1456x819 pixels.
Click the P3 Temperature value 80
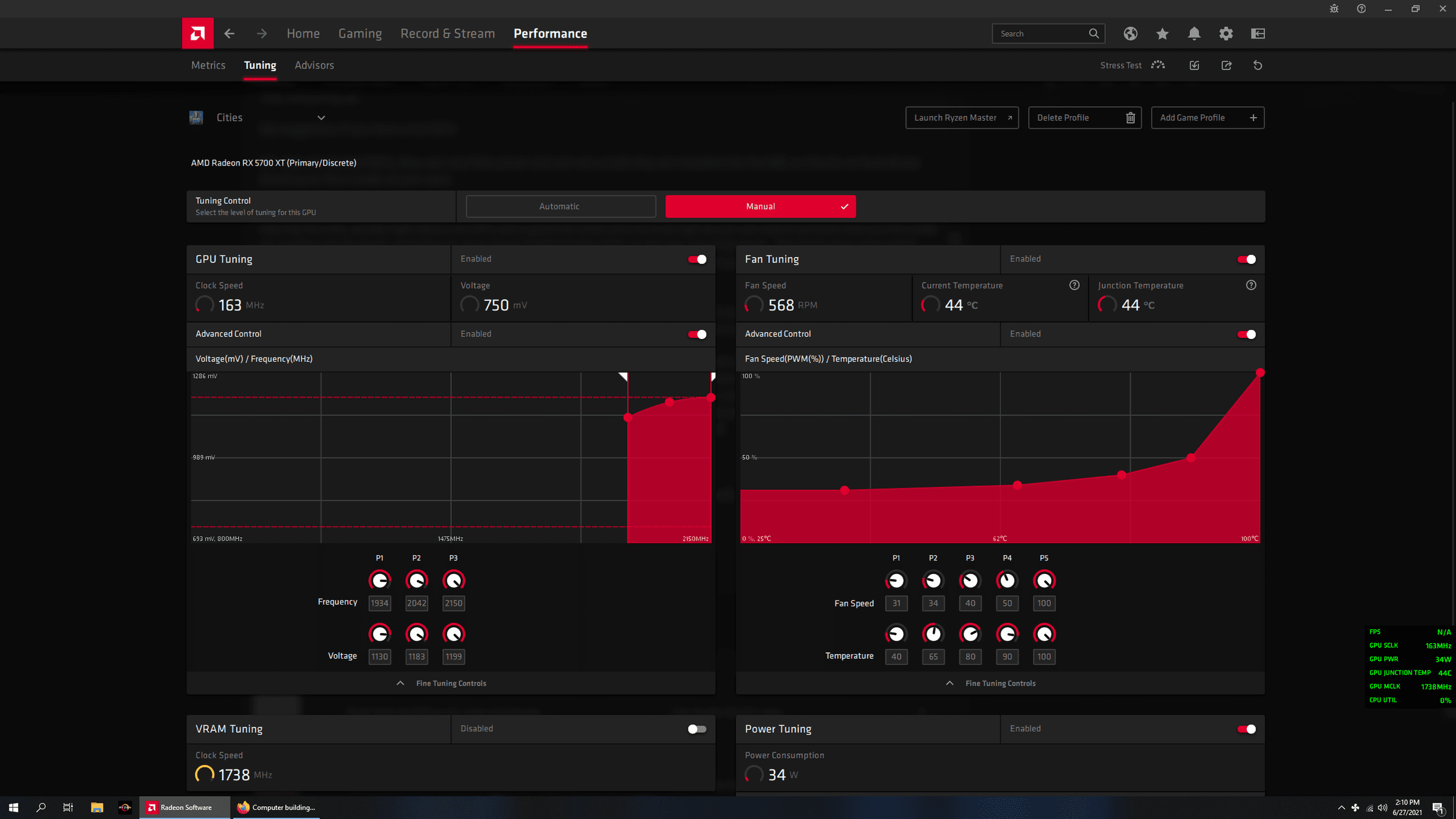(x=970, y=657)
